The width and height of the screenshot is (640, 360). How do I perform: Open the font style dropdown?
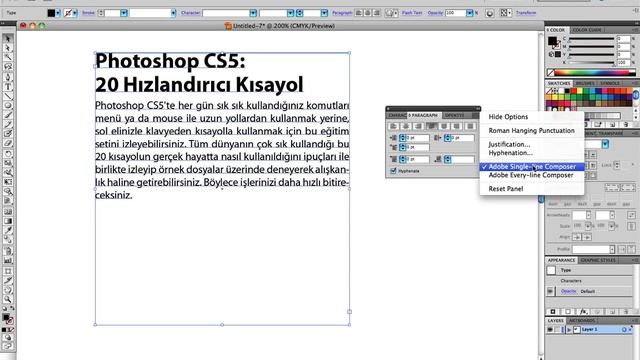(x=290, y=13)
